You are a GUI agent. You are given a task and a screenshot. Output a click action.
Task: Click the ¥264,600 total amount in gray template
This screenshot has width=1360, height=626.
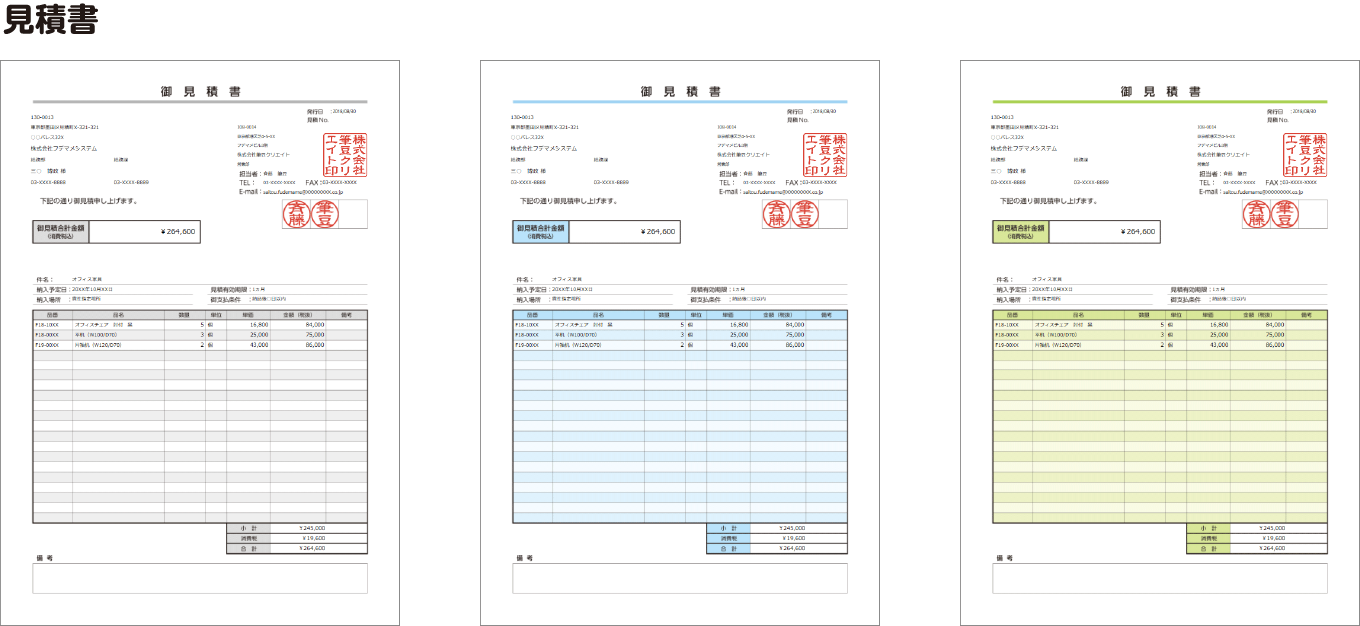point(180,232)
